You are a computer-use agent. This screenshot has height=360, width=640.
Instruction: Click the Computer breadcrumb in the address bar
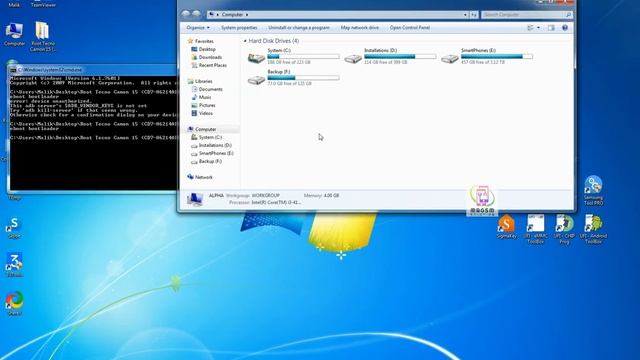click(x=232, y=15)
